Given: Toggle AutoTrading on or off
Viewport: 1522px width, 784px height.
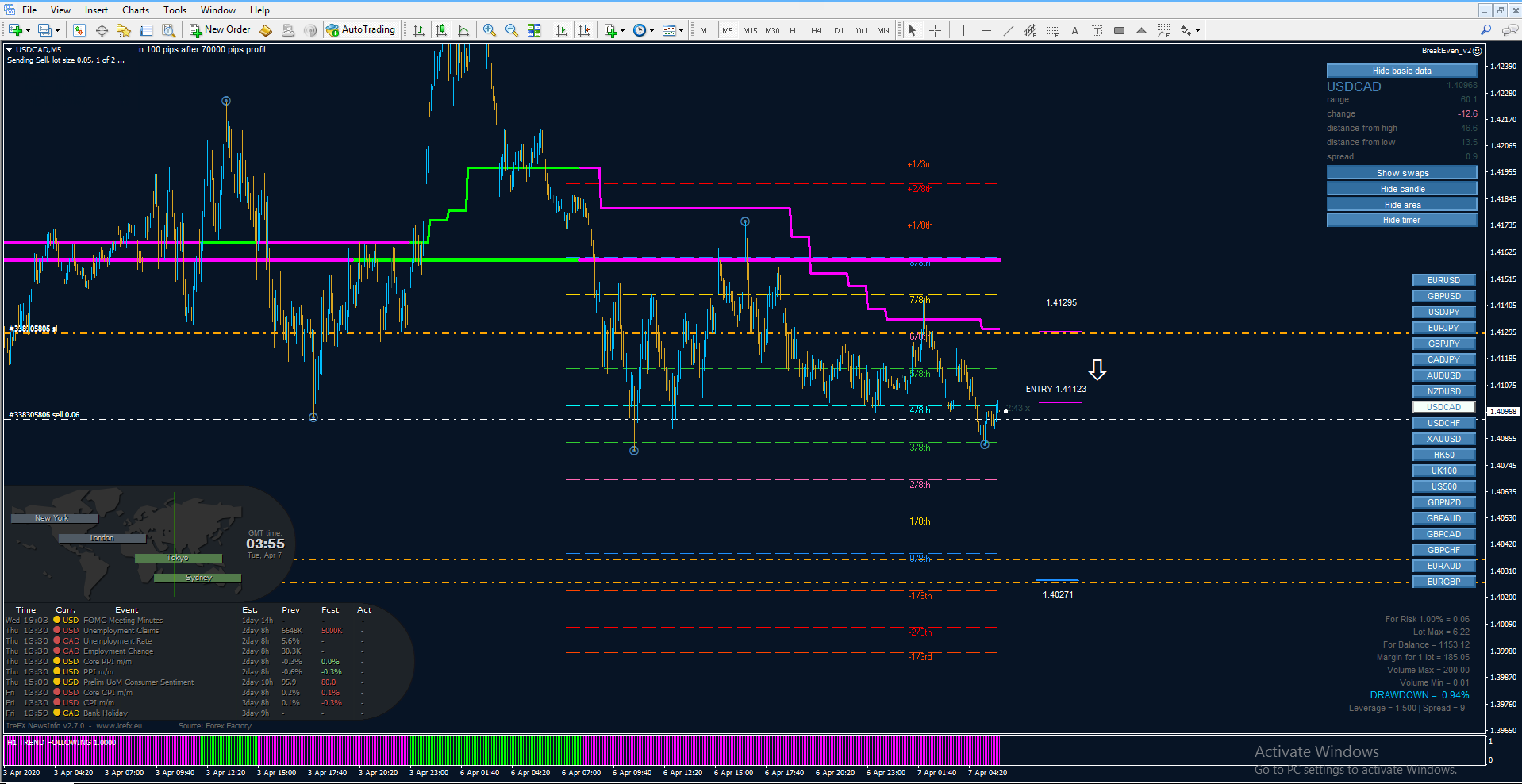Looking at the screenshot, I should click(360, 30).
